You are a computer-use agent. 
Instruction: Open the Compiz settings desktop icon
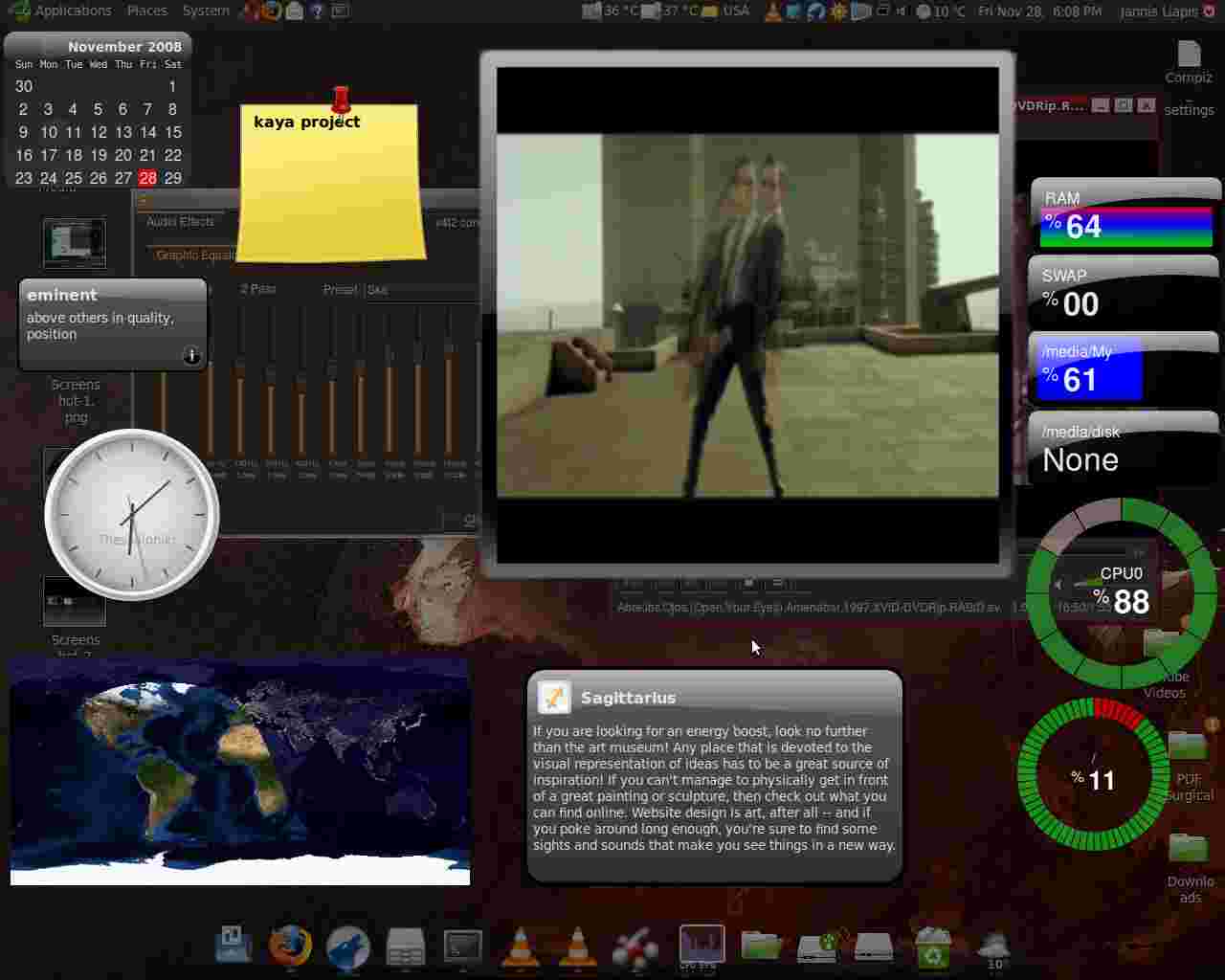pos(1189,77)
